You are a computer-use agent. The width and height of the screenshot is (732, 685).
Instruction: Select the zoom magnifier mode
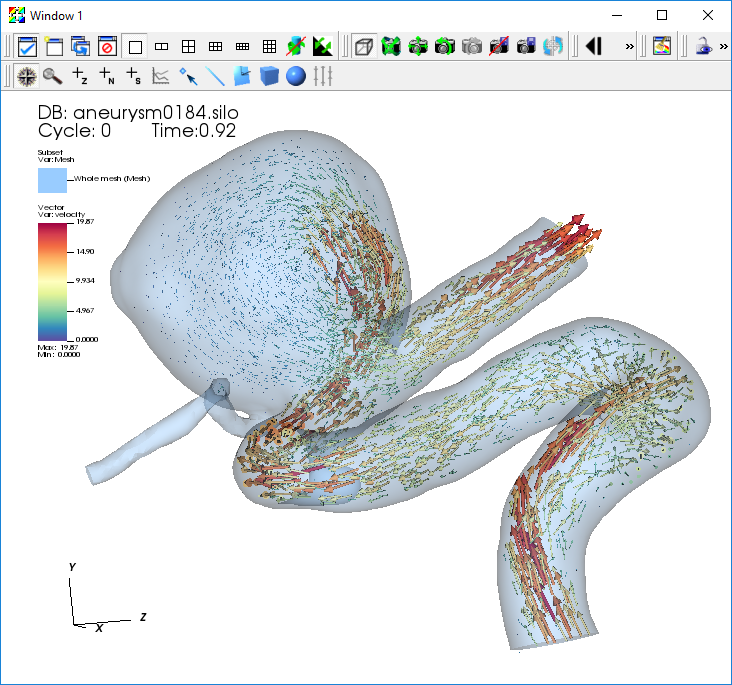(x=53, y=76)
